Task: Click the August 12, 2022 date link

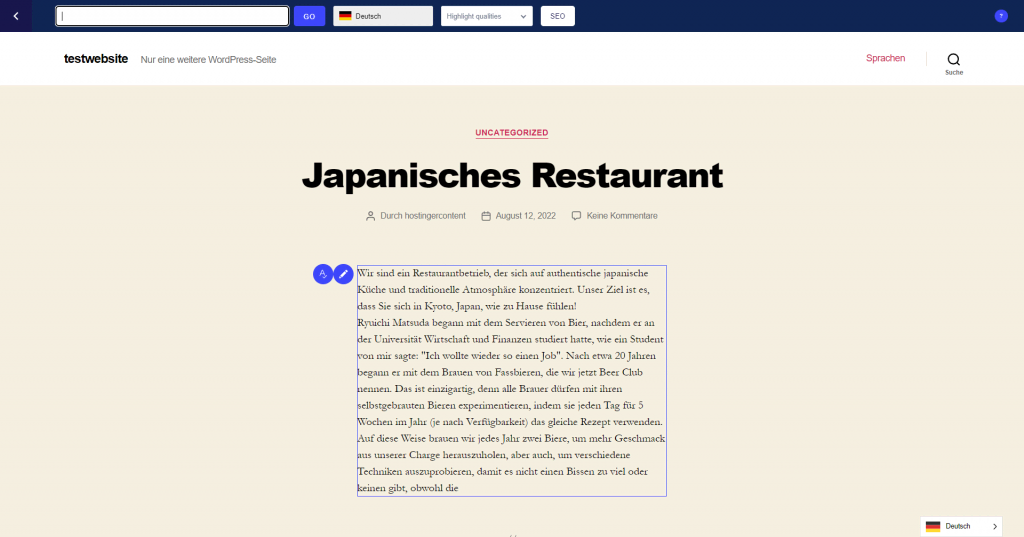Action: [x=526, y=216]
